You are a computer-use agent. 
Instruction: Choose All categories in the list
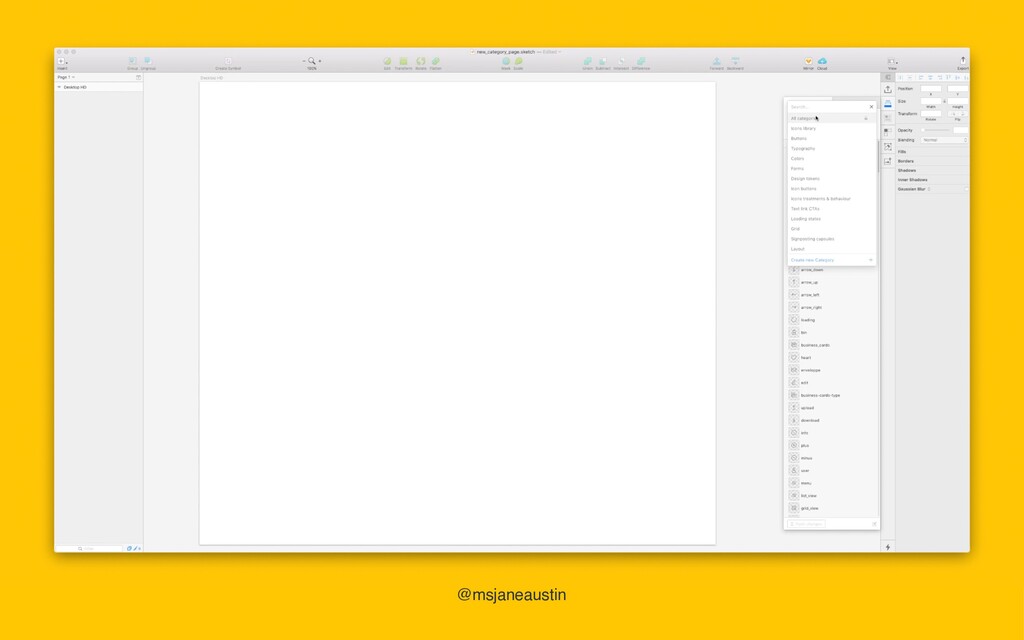pyautogui.click(x=830, y=118)
